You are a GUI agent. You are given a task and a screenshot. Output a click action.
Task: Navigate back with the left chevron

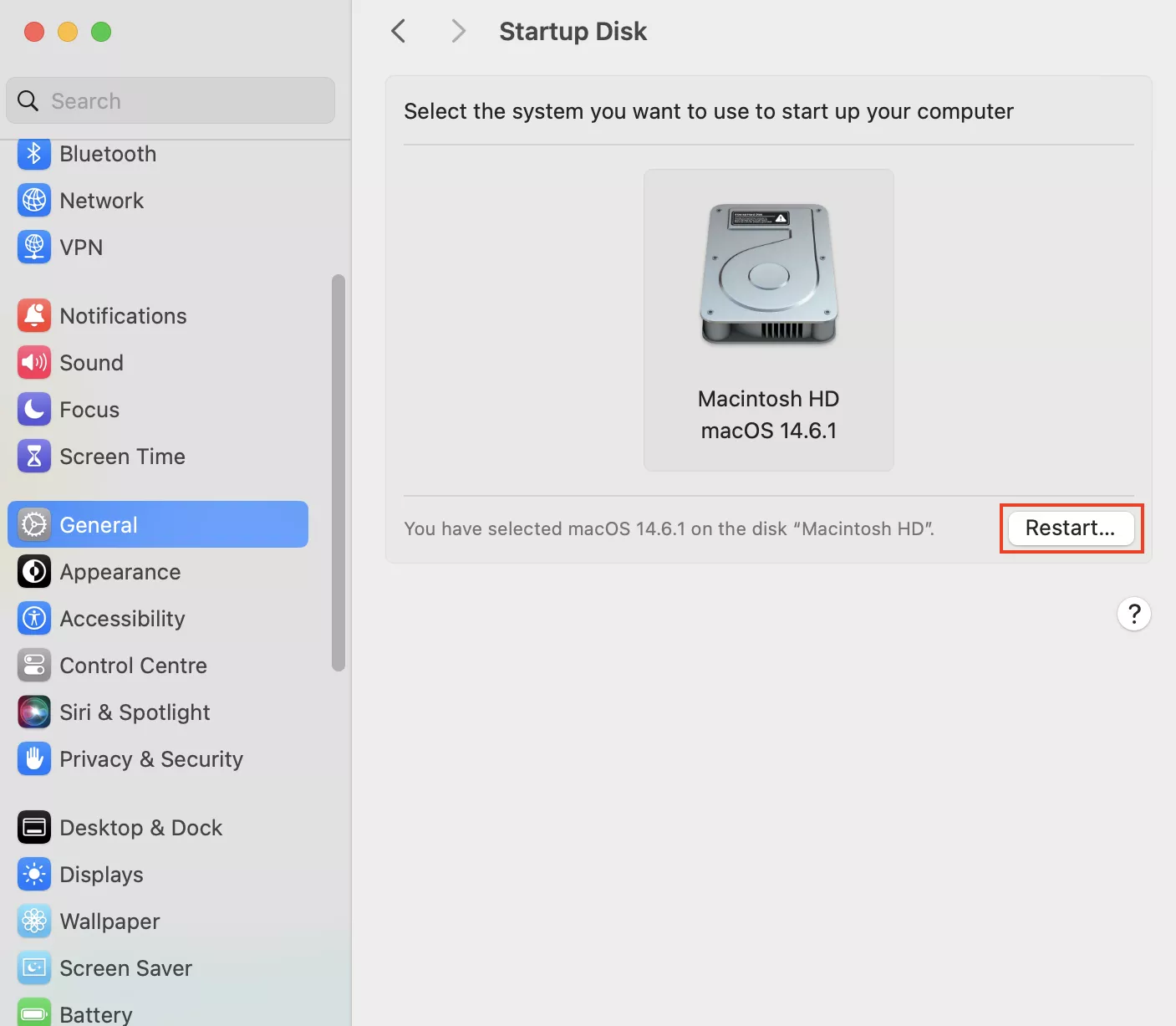[x=399, y=32]
